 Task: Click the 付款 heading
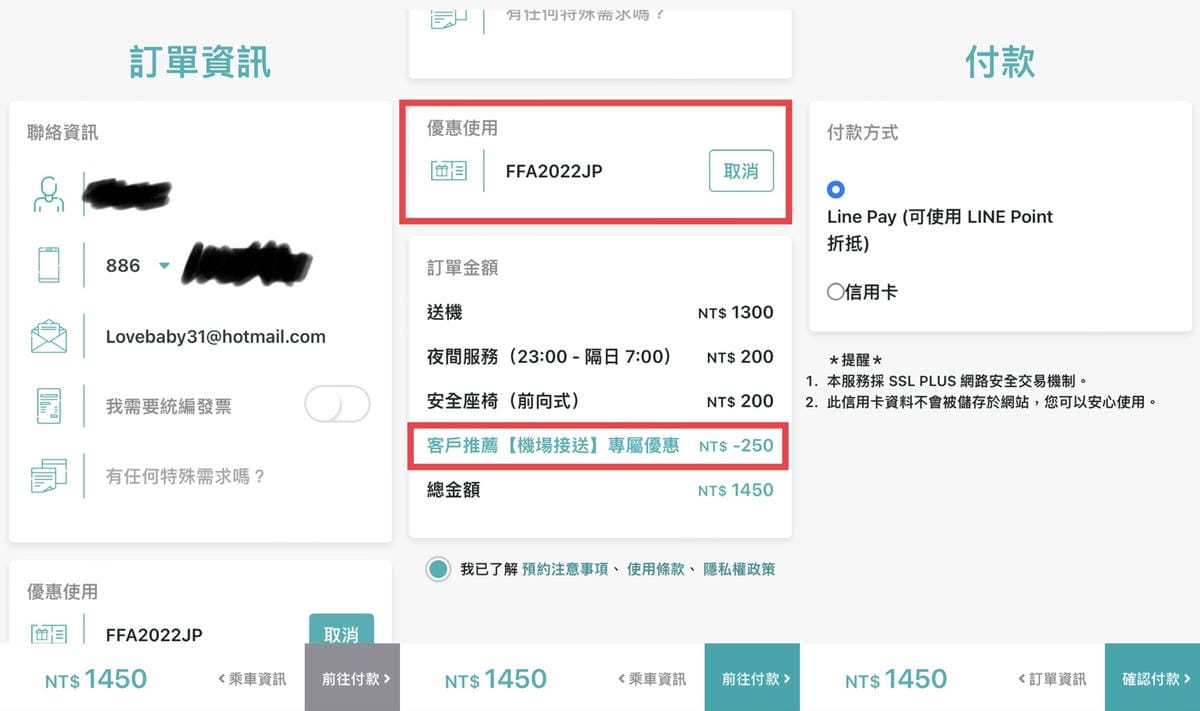coord(1000,61)
